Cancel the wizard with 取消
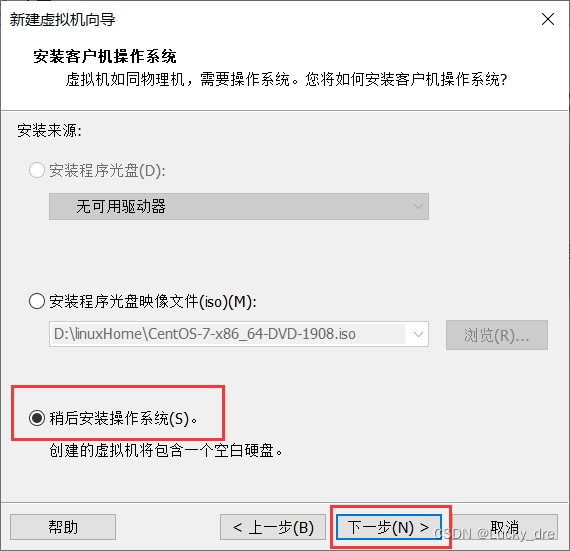 pos(505,527)
